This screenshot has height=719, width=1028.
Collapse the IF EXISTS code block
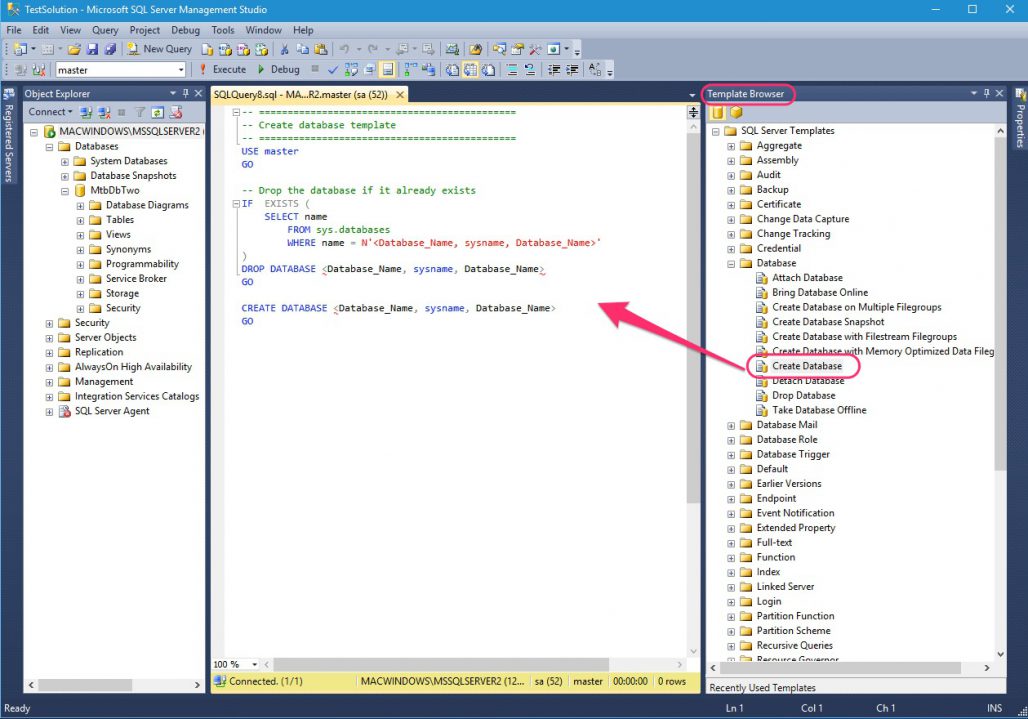[236, 204]
